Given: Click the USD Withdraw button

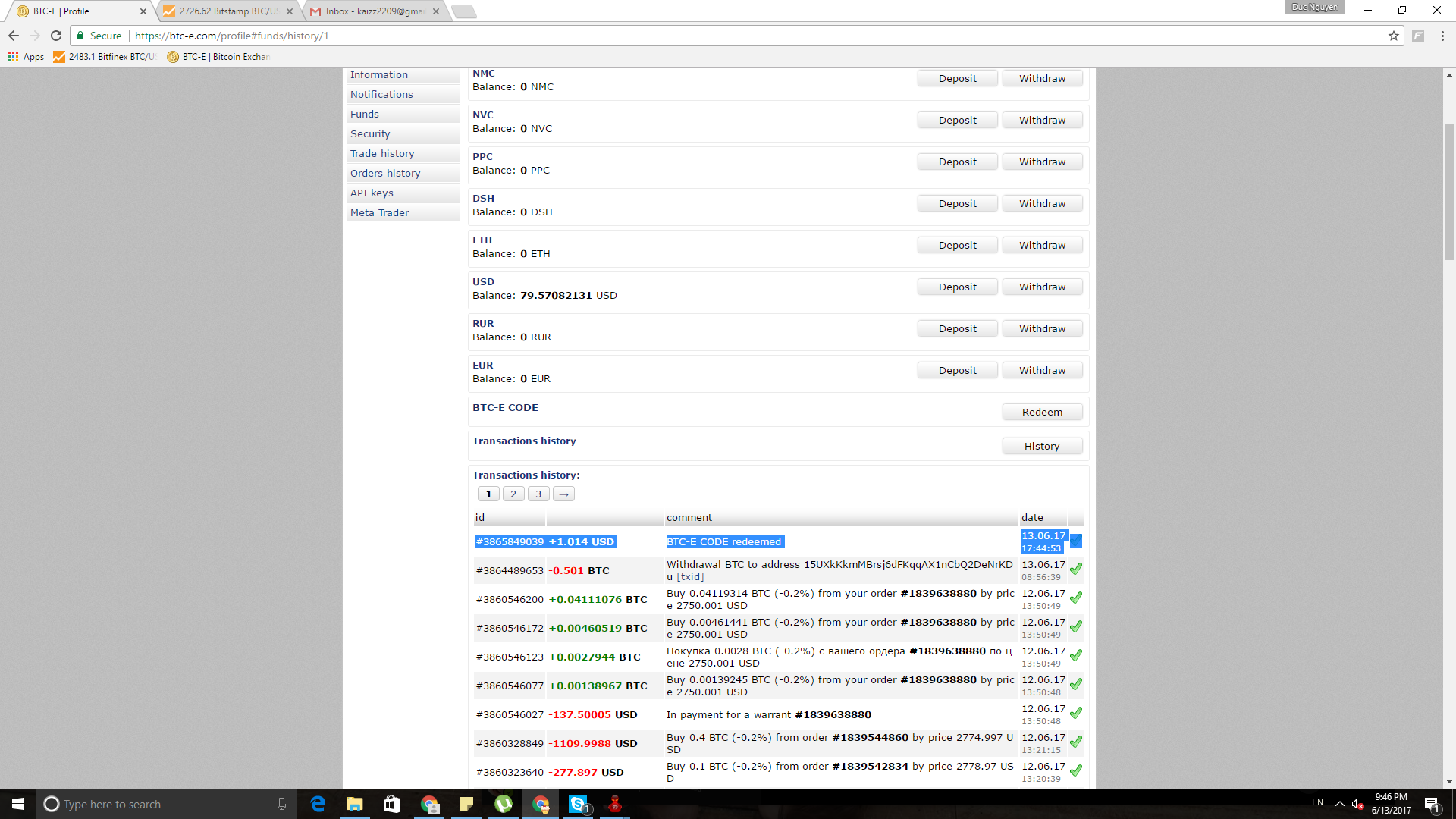Looking at the screenshot, I should pyautogui.click(x=1042, y=287).
